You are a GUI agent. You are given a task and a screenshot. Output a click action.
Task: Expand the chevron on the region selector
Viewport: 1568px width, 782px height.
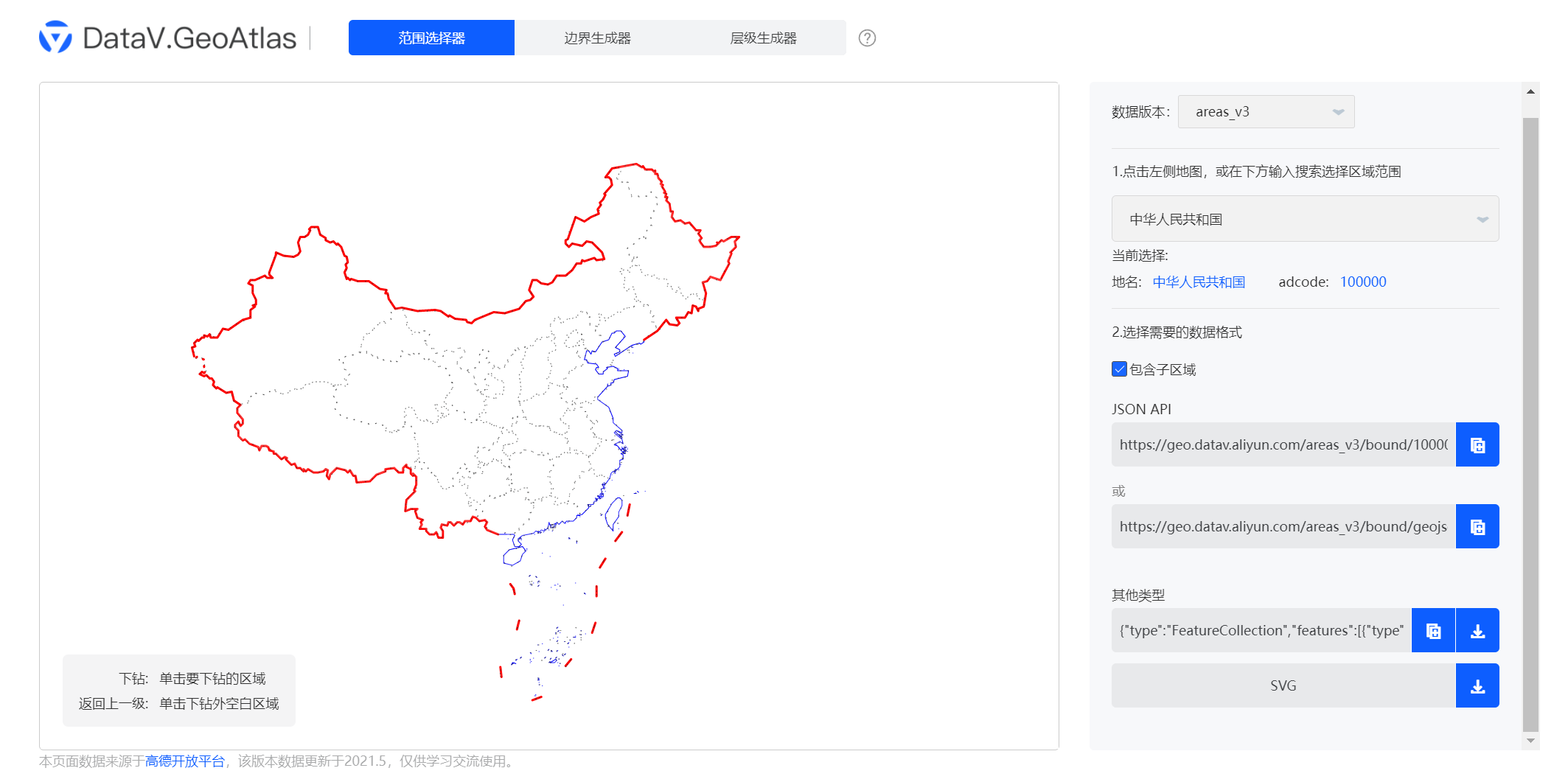tap(1483, 219)
